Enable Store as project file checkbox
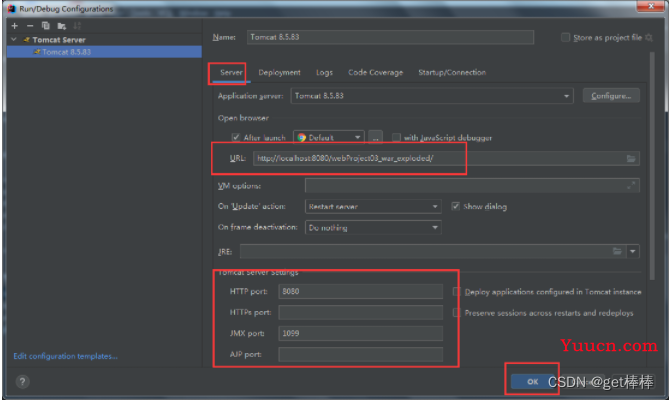 point(565,38)
